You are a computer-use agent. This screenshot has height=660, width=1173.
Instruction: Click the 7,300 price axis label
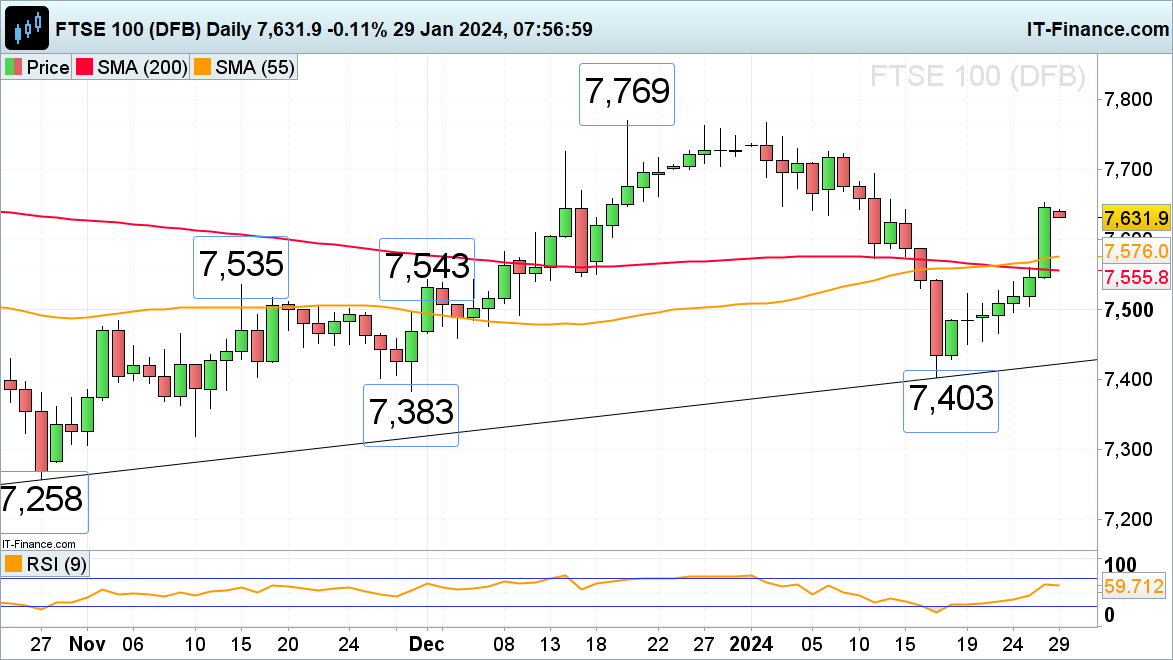(1129, 450)
